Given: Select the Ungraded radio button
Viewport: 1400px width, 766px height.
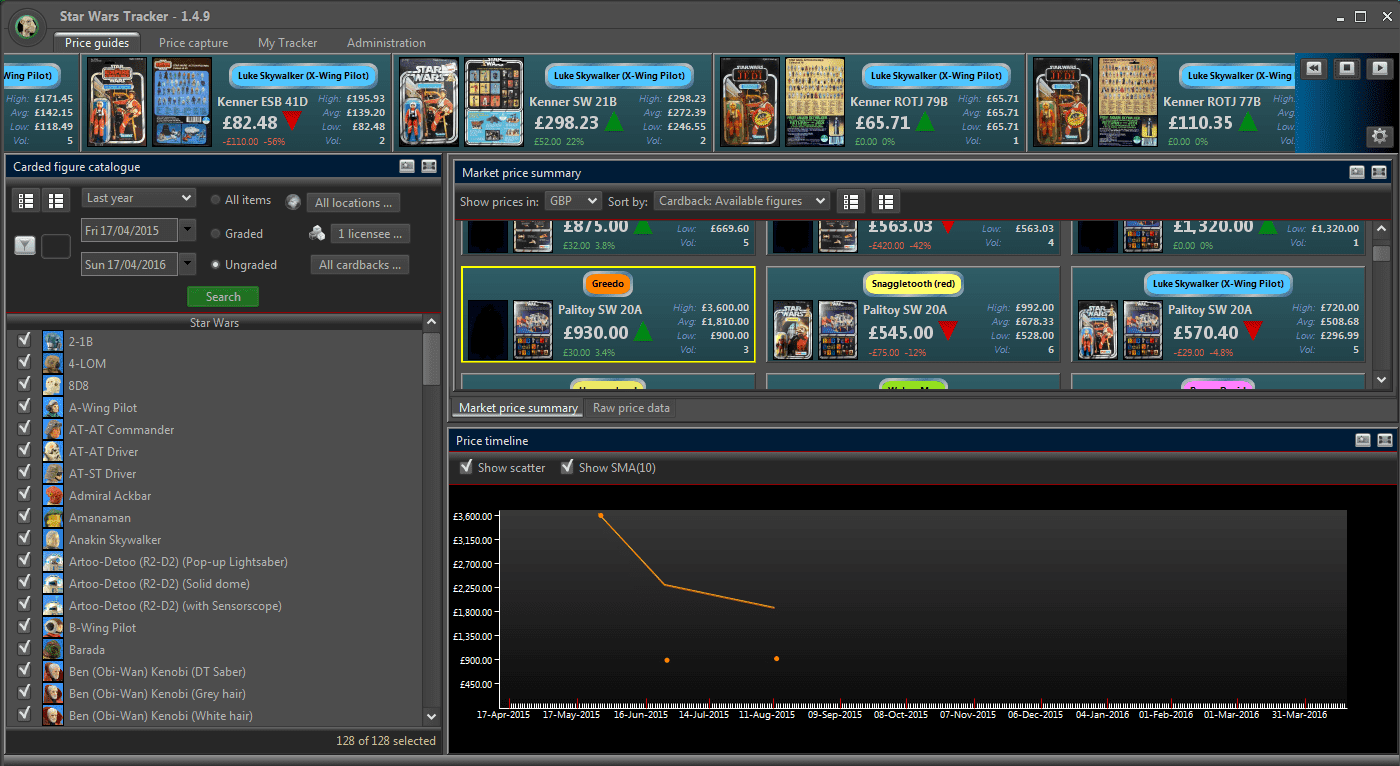Looking at the screenshot, I should (x=216, y=265).
